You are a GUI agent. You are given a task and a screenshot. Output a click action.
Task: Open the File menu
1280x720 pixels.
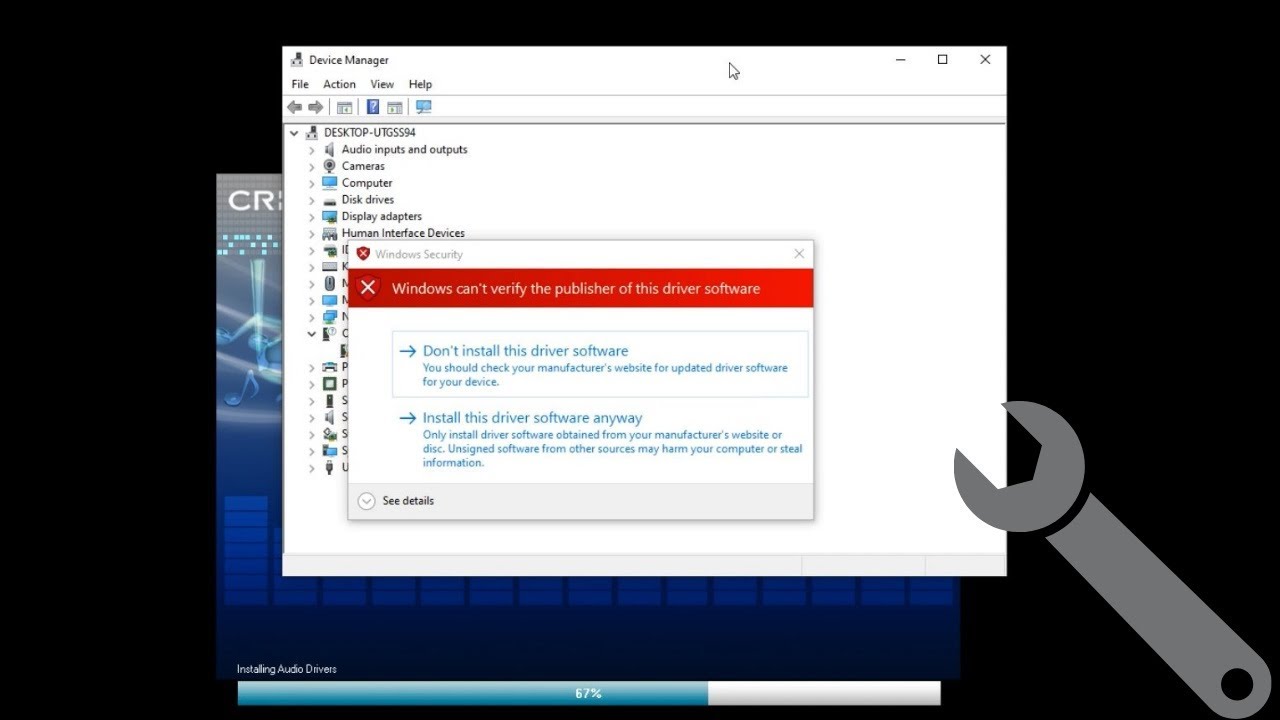(300, 84)
